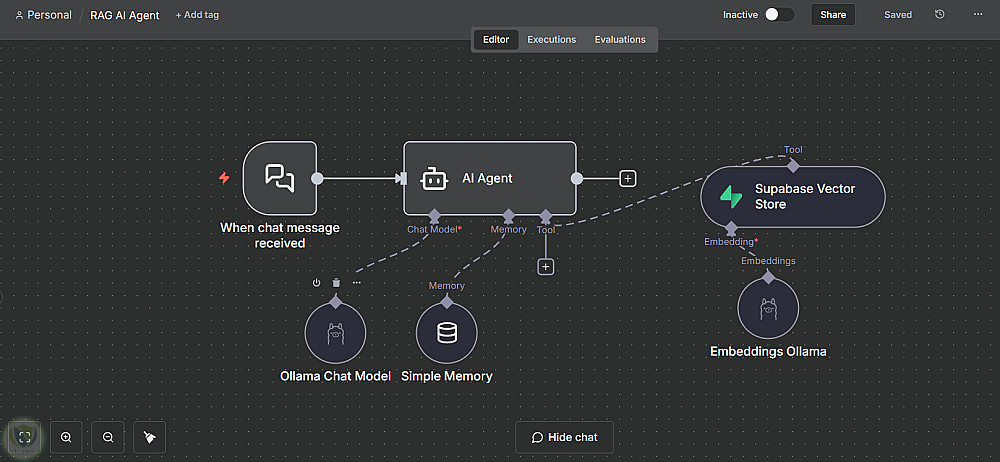Select the Ollama Chat Model node
This screenshot has width=1000, height=462.
pyautogui.click(x=335, y=333)
